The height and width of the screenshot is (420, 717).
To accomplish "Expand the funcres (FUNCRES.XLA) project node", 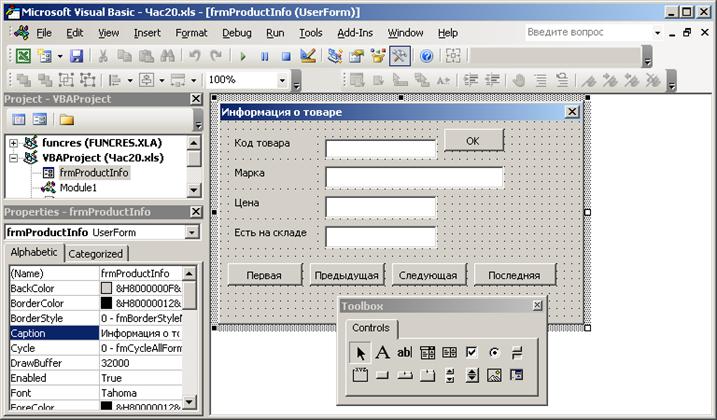I will pyautogui.click(x=14, y=143).
